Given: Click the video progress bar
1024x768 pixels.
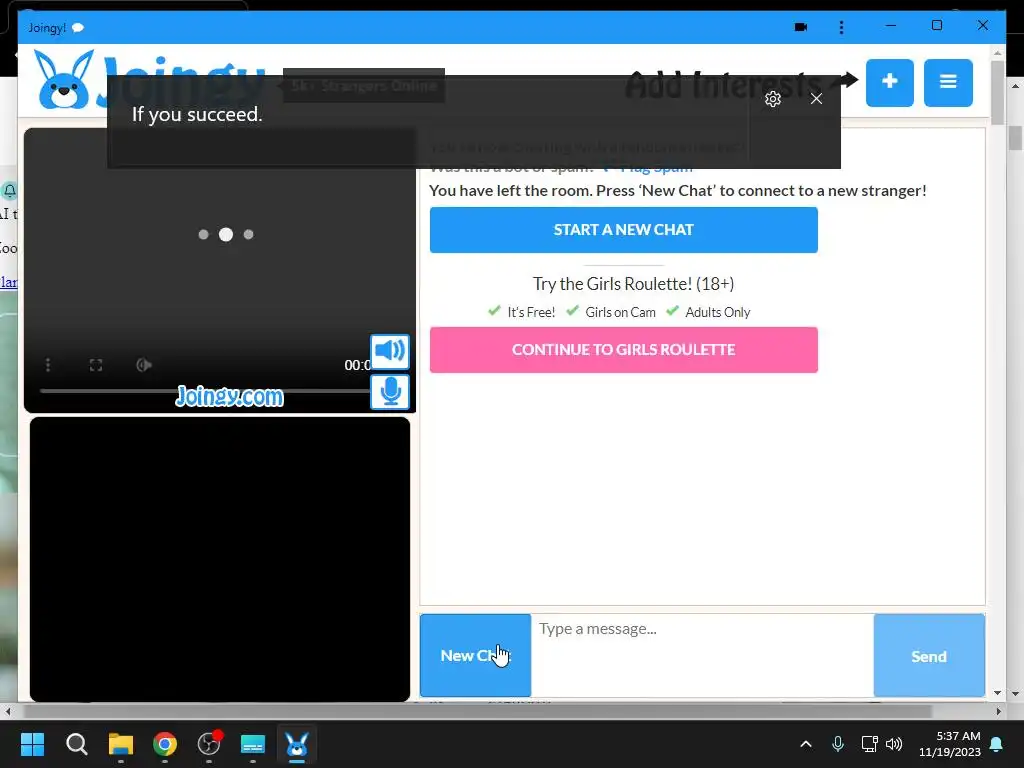Looking at the screenshot, I should (x=204, y=391).
